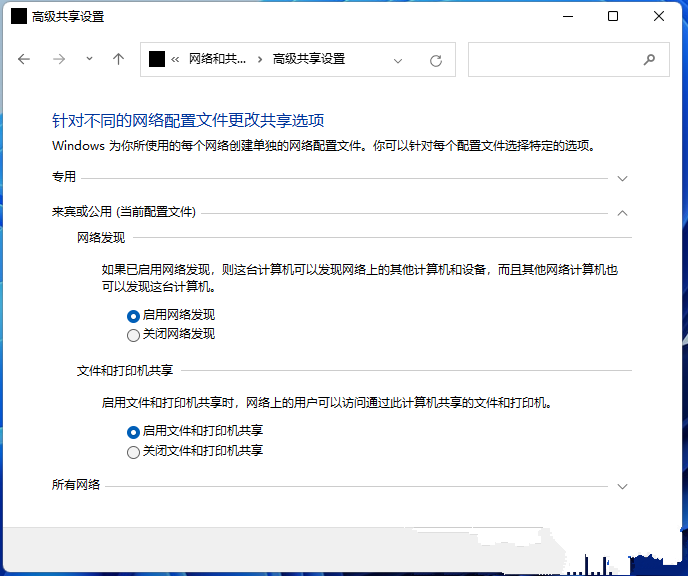Open 网络和共... breadcrumb
688x576 pixels.
point(217,59)
